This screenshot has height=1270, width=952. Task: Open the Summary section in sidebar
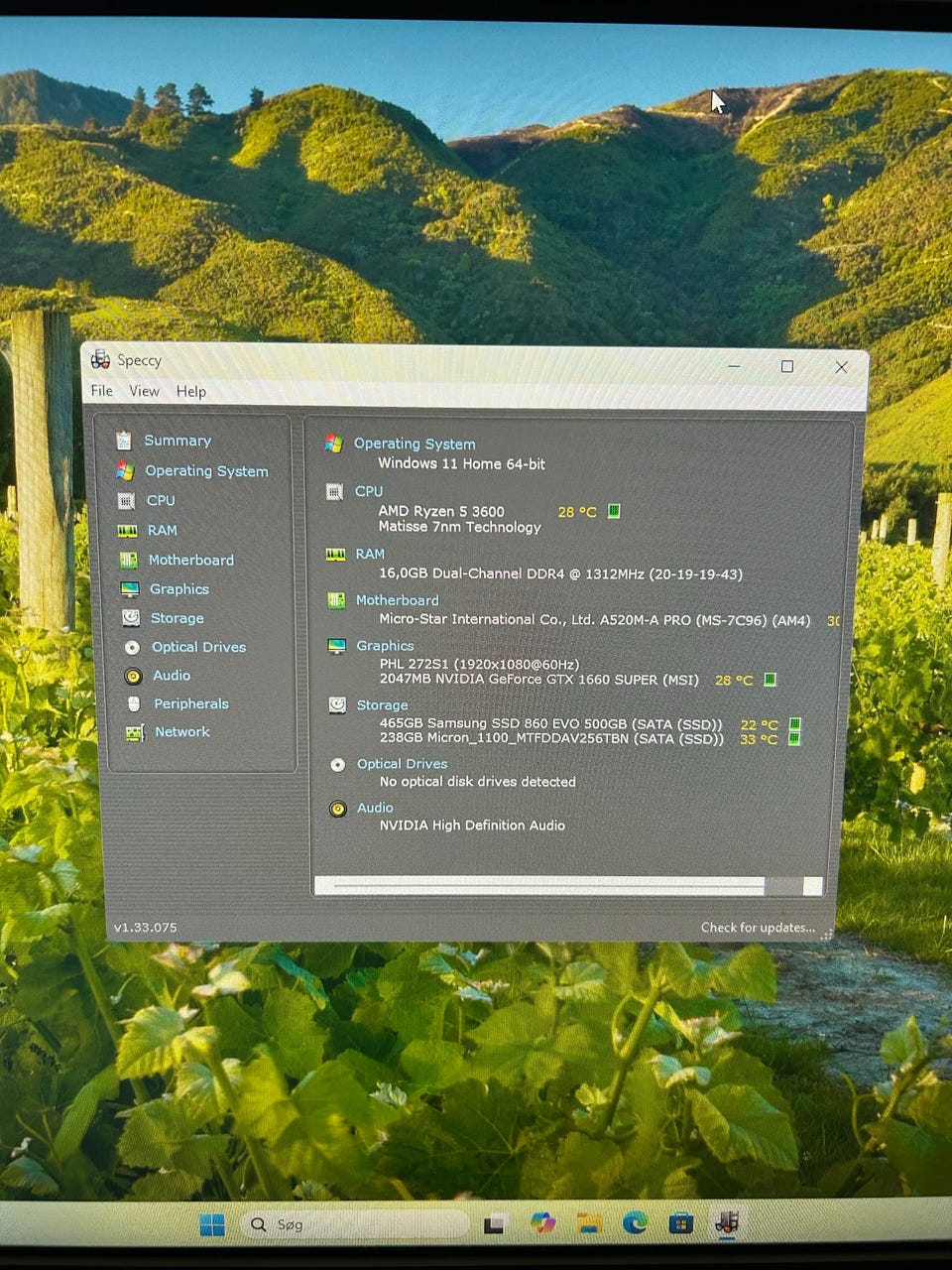point(178,441)
